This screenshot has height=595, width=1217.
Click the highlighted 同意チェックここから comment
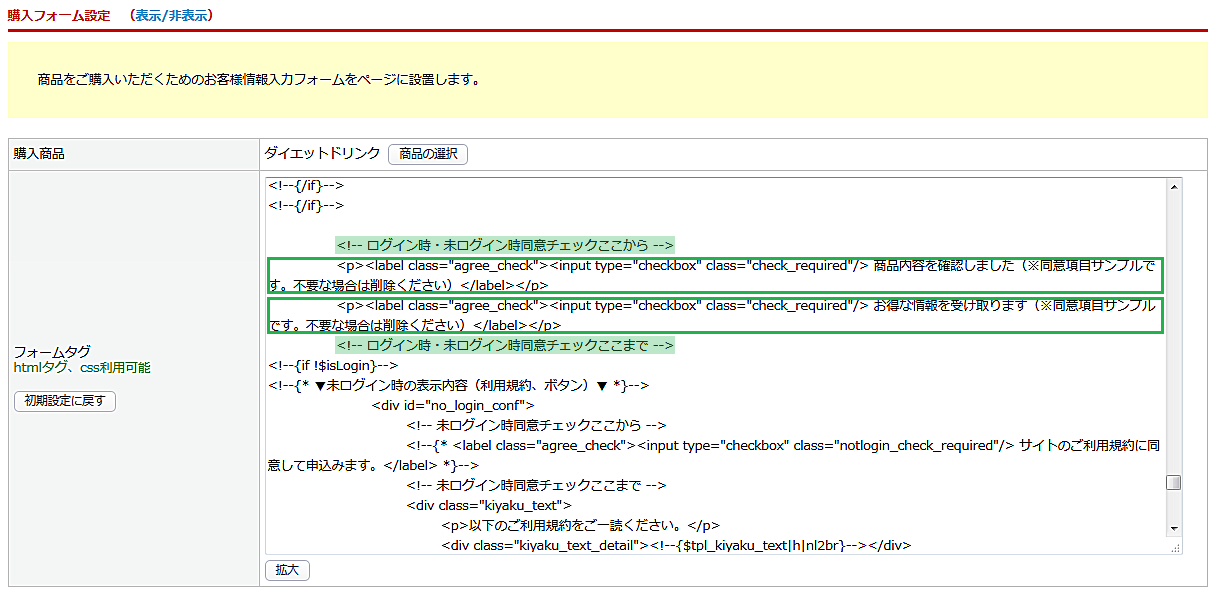click(x=505, y=245)
